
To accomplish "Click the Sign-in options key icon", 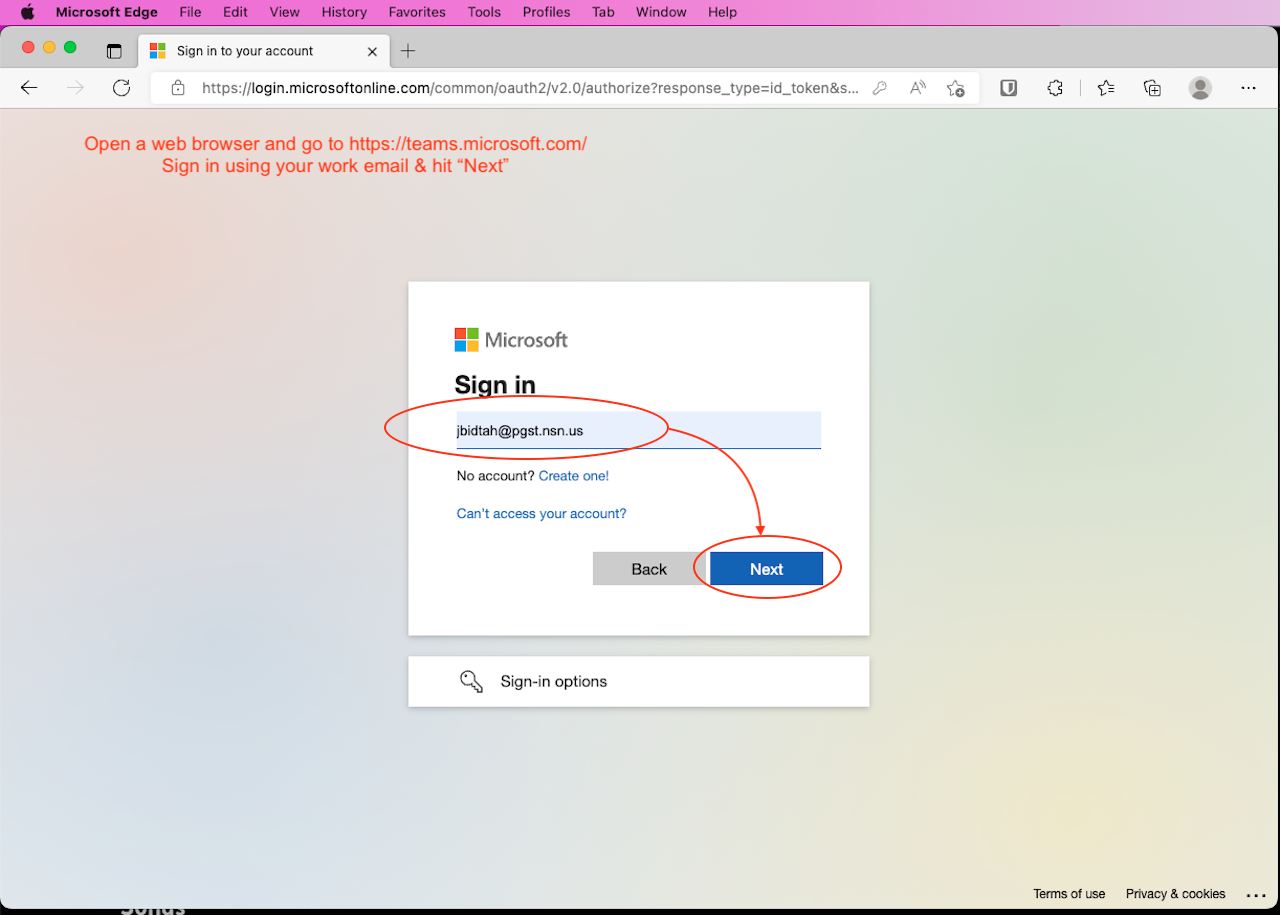I will [x=471, y=681].
